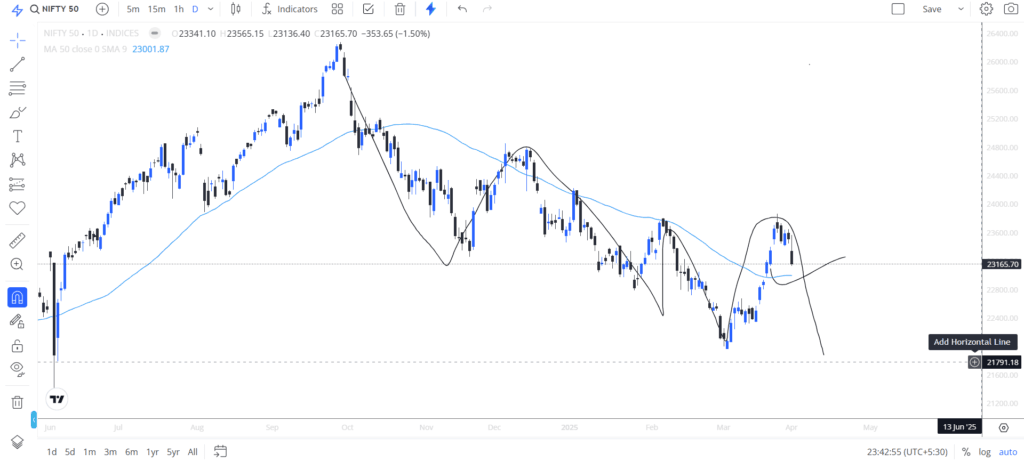The height and width of the screenshot is (462, 1024).
Task: Set range to 3m
Action: [110, 452]
